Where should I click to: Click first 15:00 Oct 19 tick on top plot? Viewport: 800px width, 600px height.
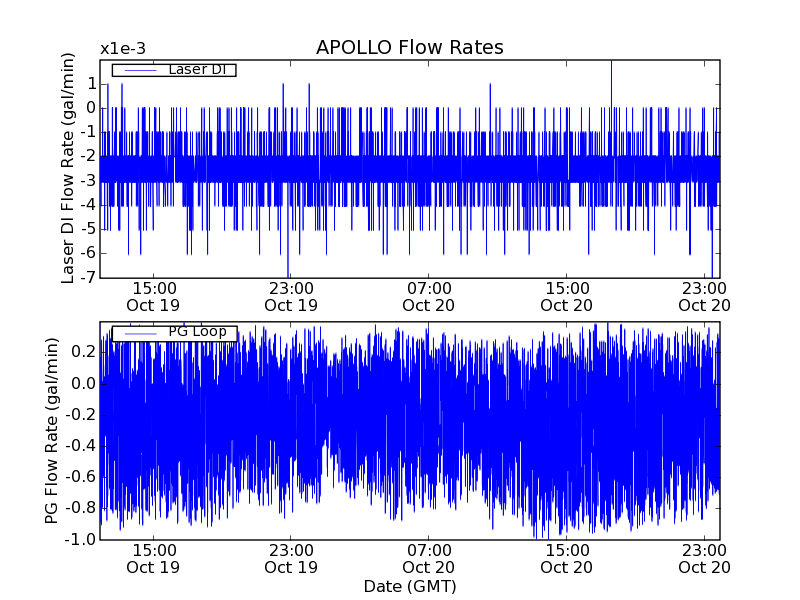[x=153, y=296]
